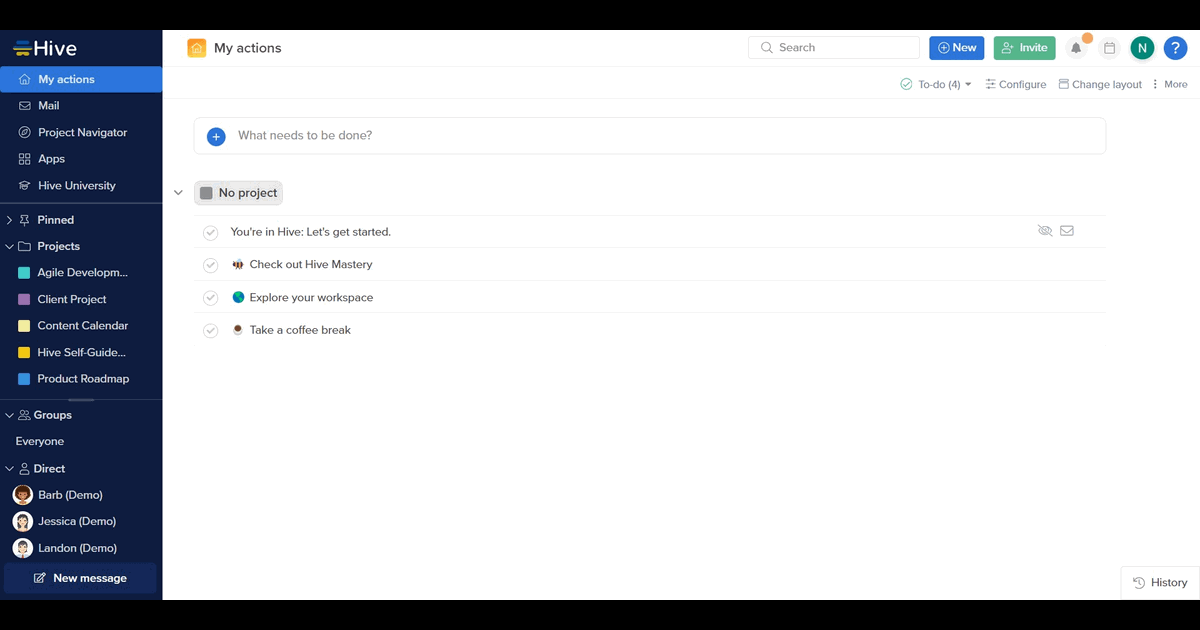Complete "You're in Hive: Let's get started"

point(210,232)
